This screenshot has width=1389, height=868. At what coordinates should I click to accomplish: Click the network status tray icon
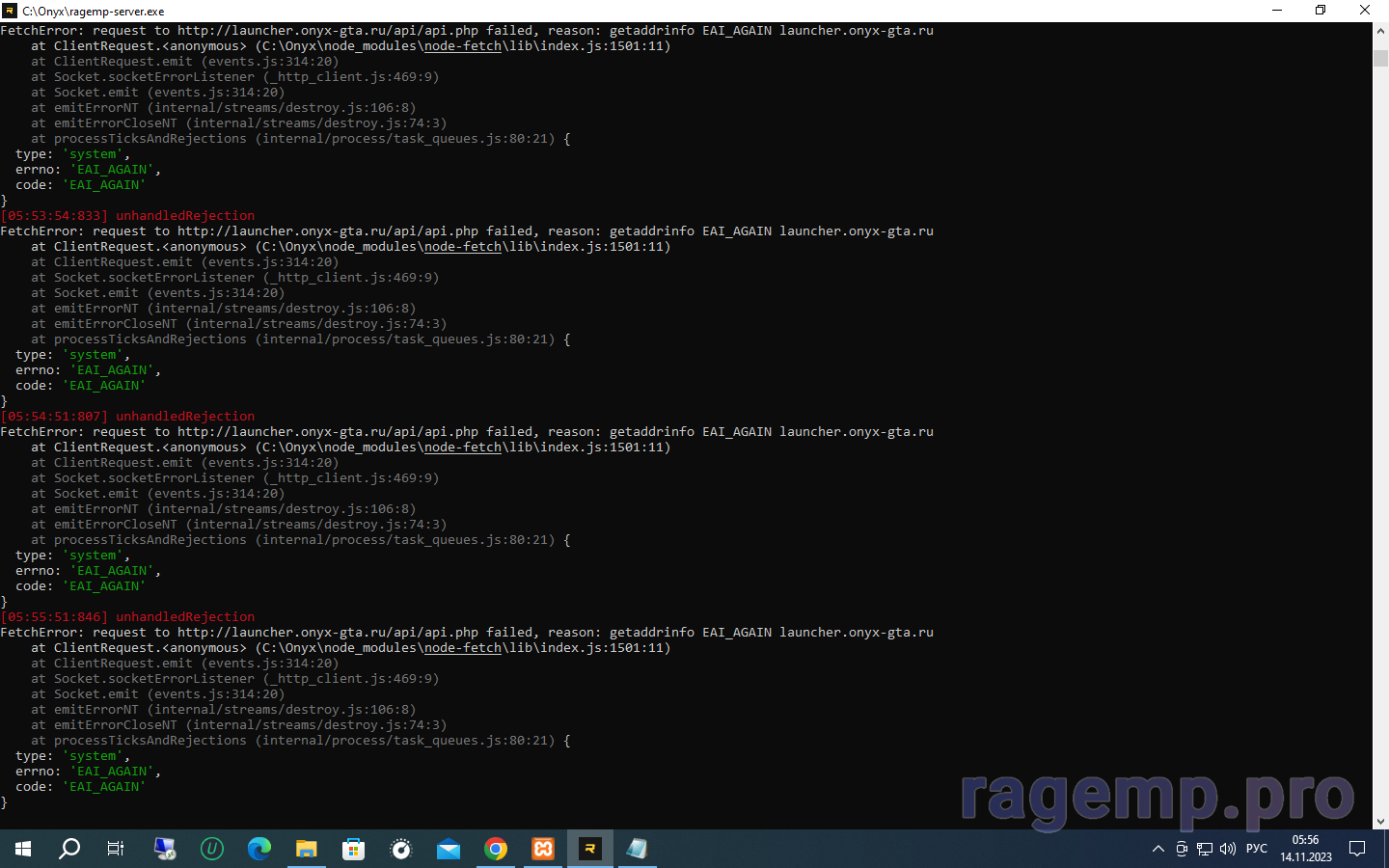1205,849
